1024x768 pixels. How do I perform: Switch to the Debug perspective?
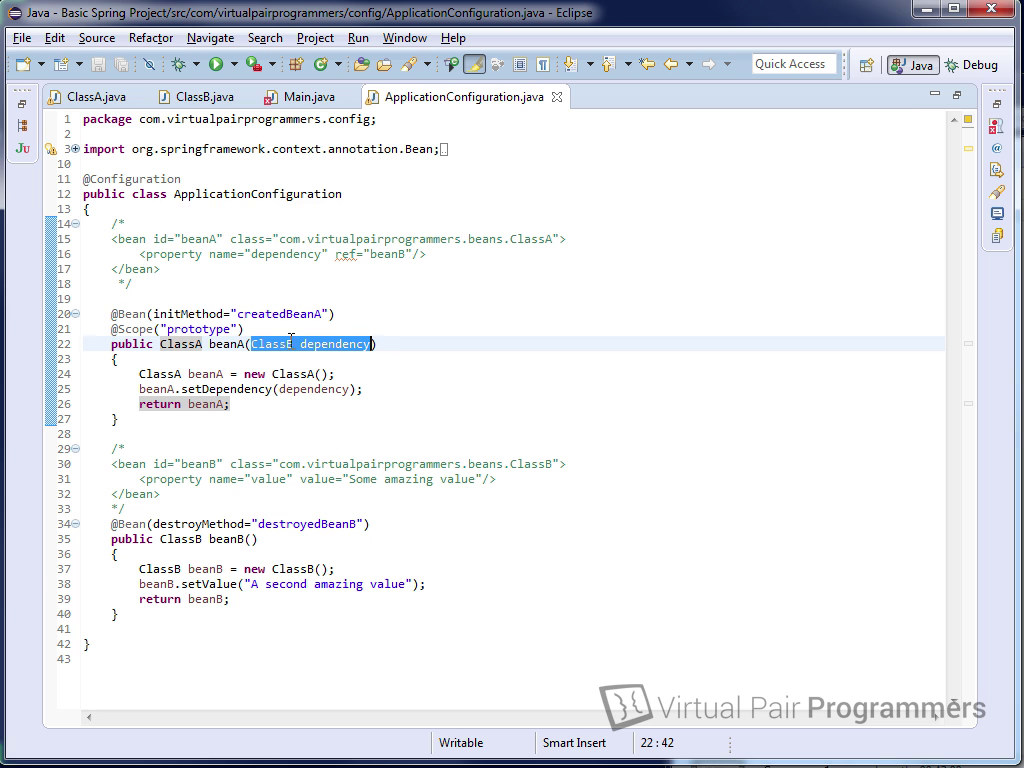972,65
